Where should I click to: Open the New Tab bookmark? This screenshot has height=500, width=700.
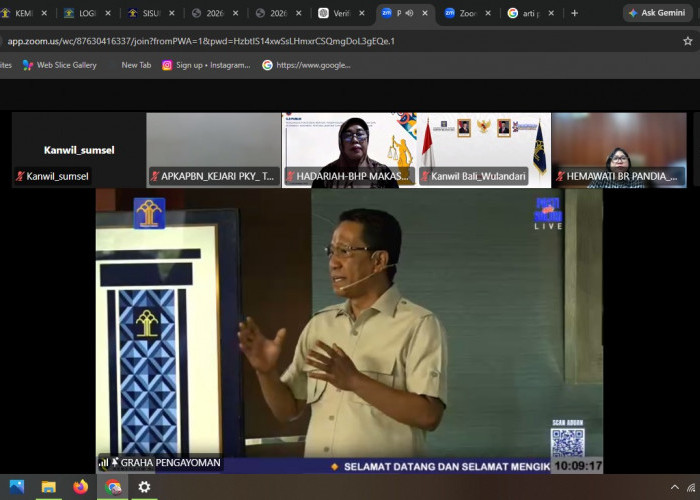pyautogui.click(x=136, y=65)
